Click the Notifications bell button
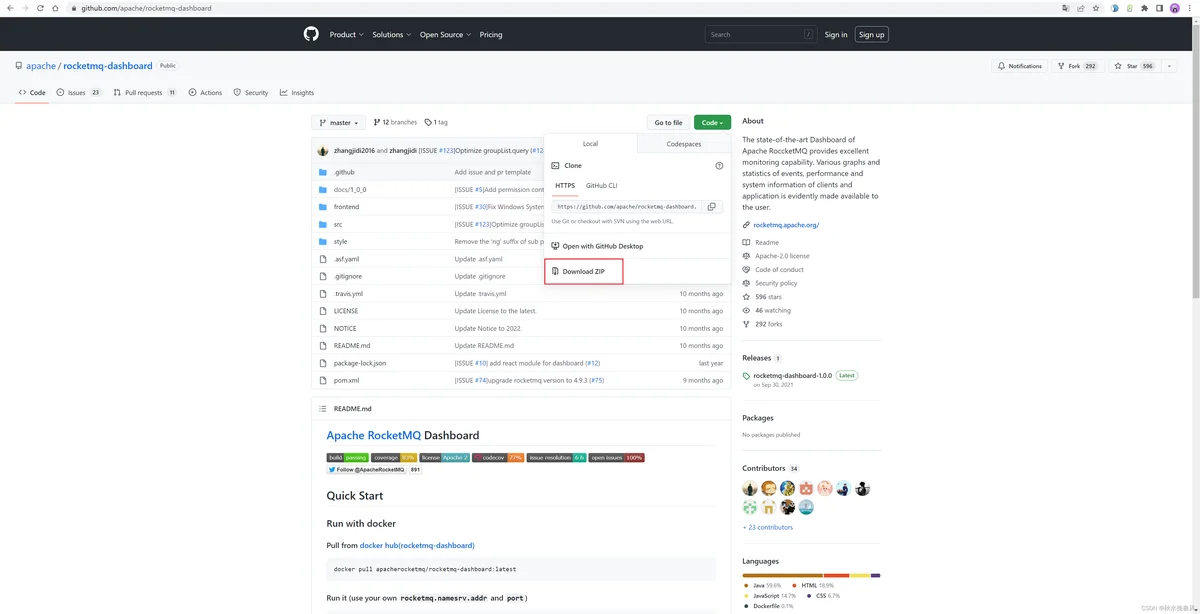Viewport: 1200px width, 614px height. click(1019, 66)
